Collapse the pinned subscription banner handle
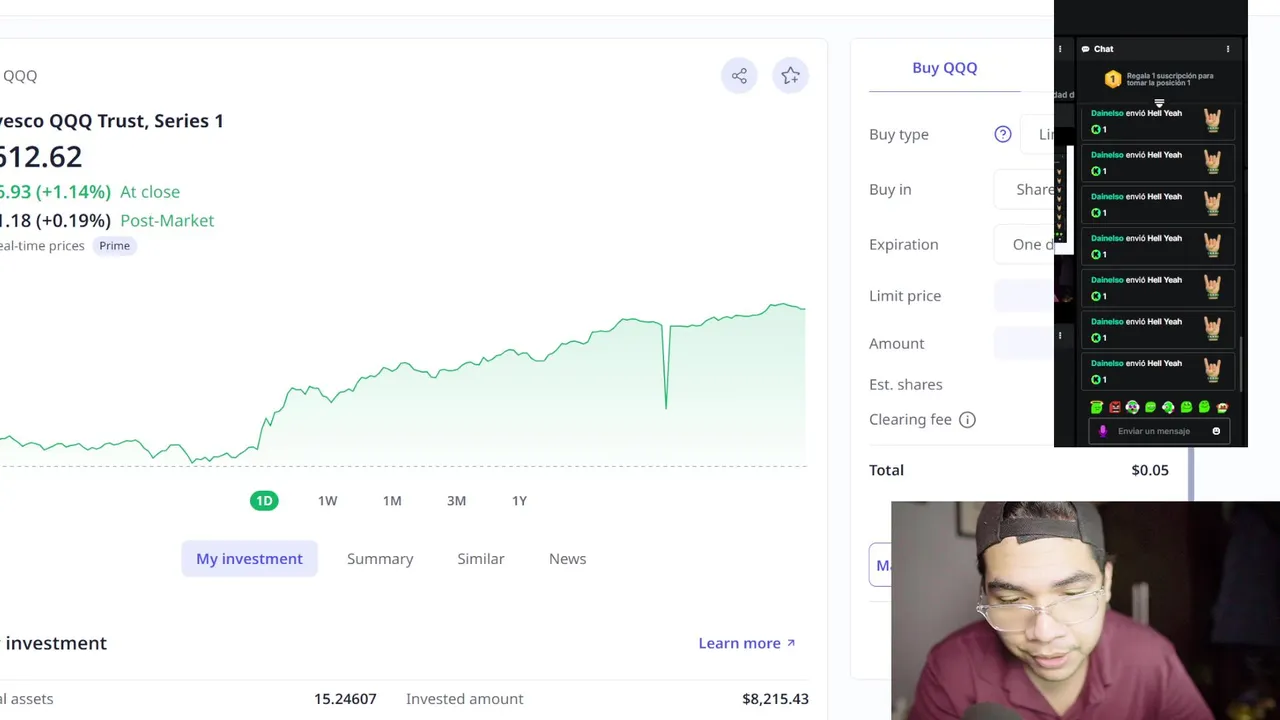 tap(1159, 103)
